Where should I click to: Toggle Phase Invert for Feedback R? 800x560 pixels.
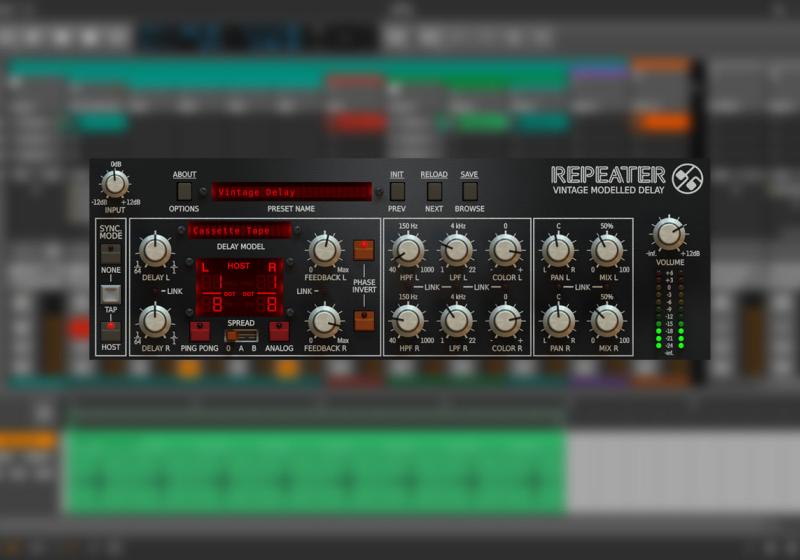(363, 321)
